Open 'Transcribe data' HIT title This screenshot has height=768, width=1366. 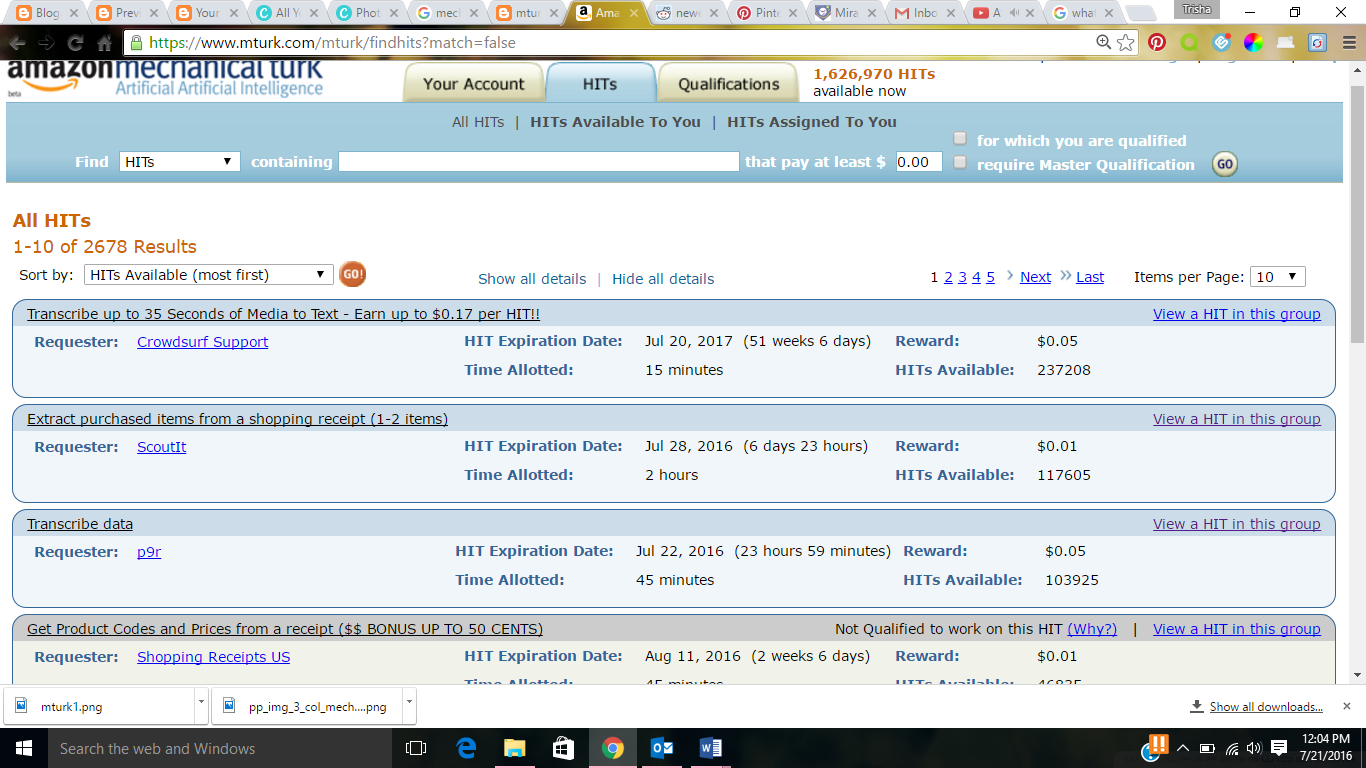[80, 524]
